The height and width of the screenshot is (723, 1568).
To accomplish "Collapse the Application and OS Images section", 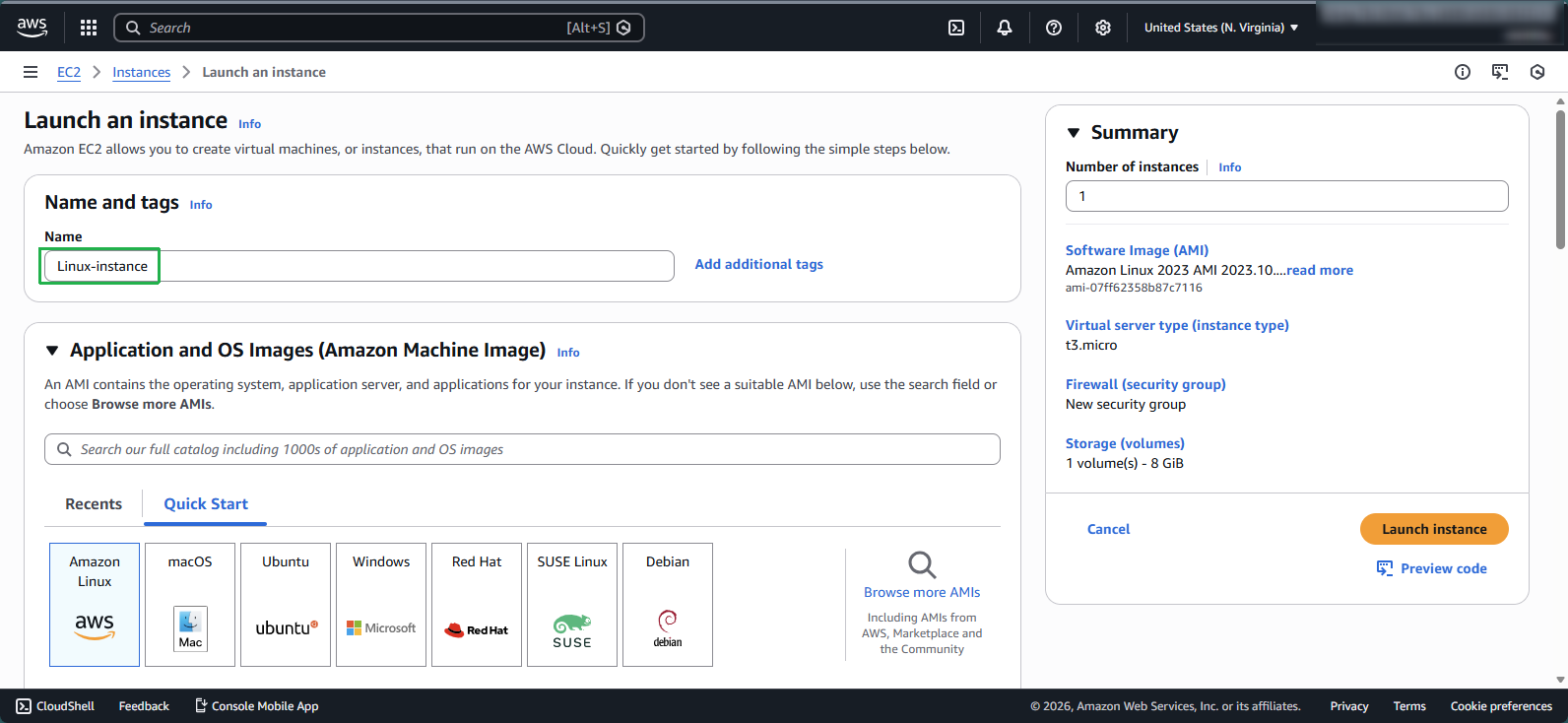I will [x=52, y=351].
